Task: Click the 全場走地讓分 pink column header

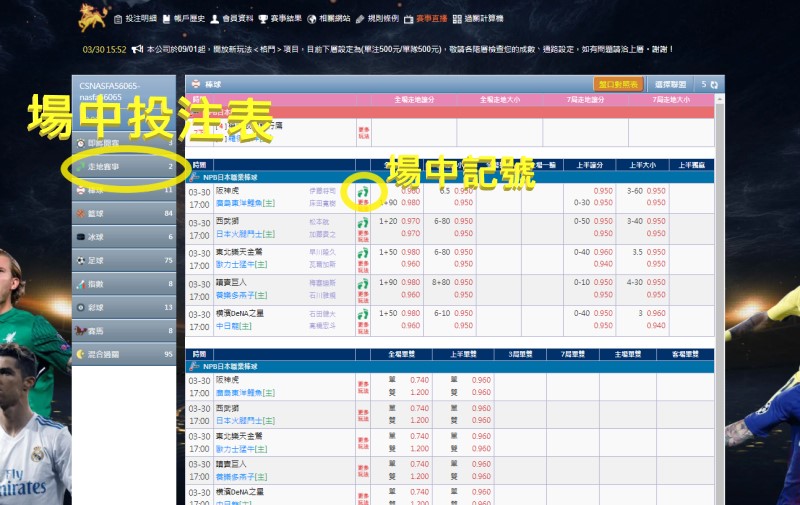Action: click(x=414, y=99)
